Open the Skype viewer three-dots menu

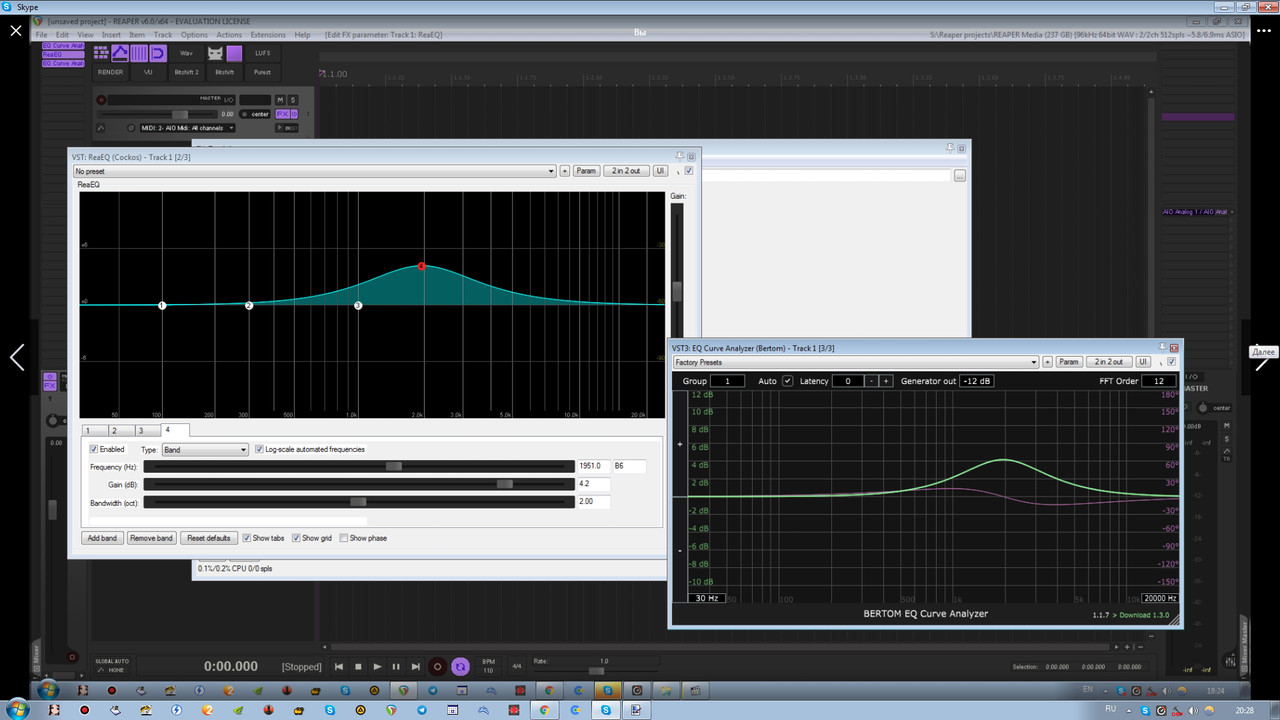[1263, 31]
